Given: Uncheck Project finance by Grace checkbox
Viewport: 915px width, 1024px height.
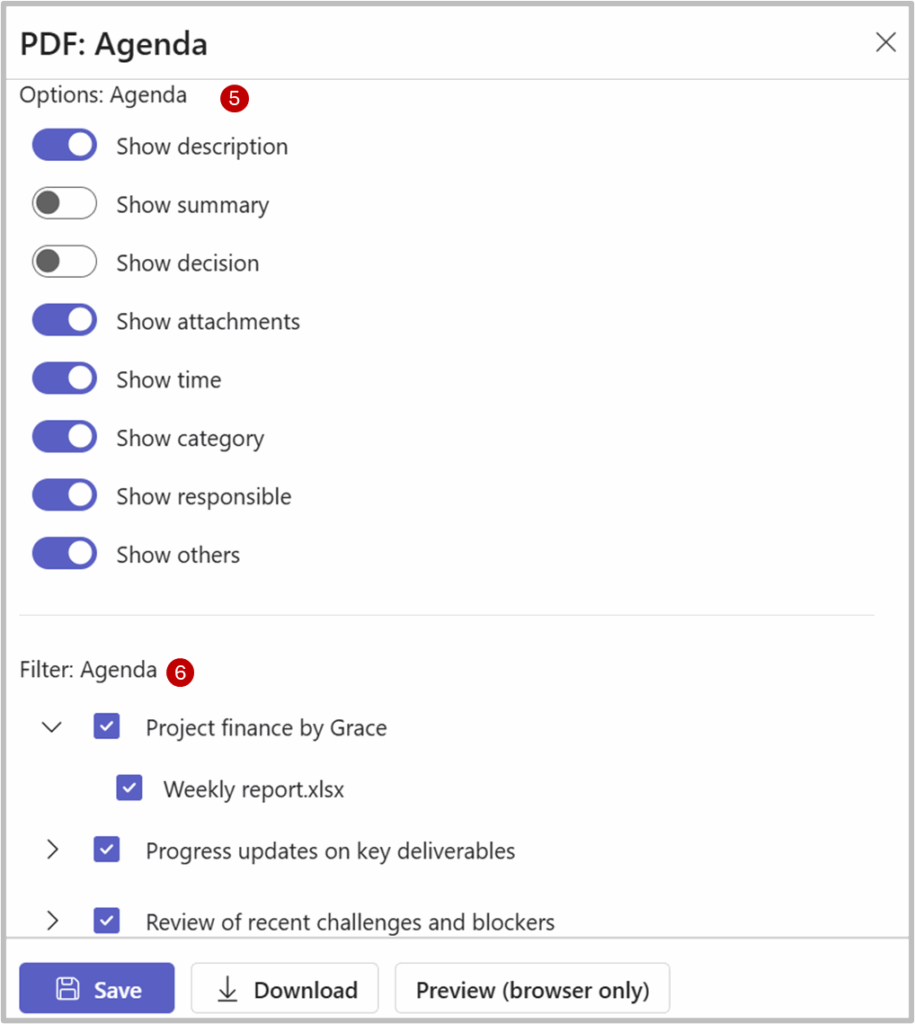Looking at the screenshot, I should click(107, 727).
